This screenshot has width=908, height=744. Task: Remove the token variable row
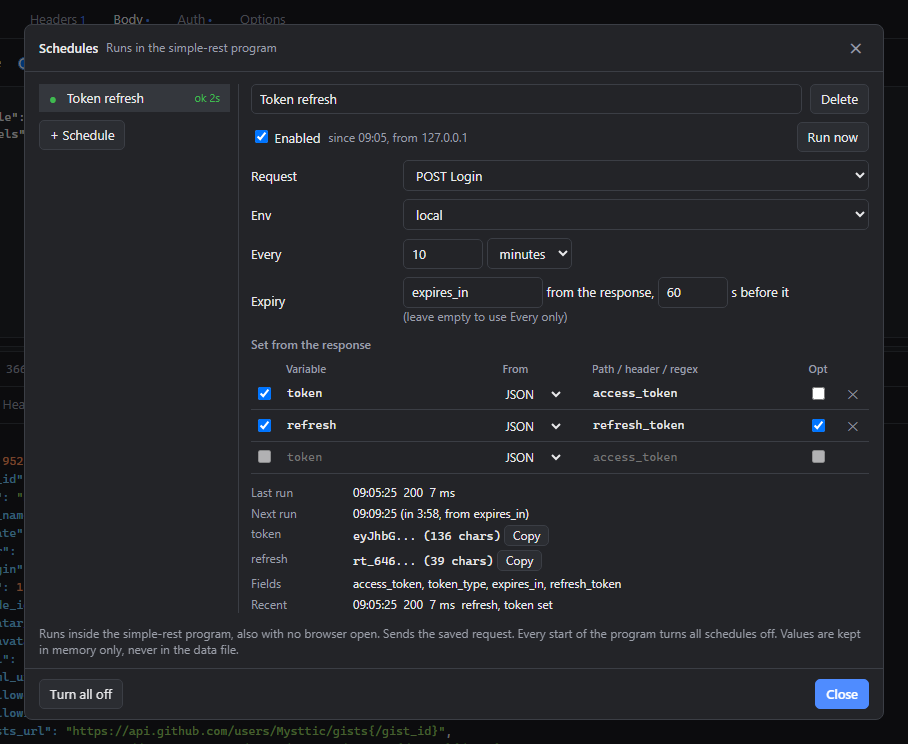852,394
